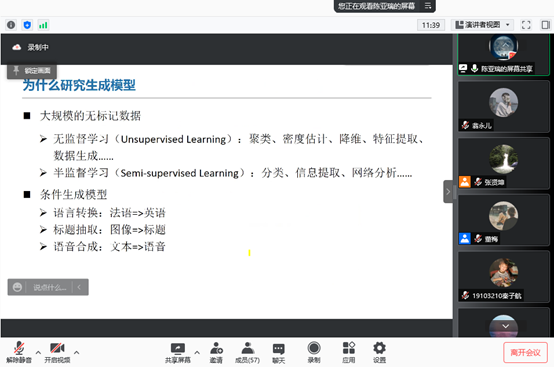Viewport: 554px width, 367px height.
Task: Open meeting info icon
Action: [x=11, y=25]
